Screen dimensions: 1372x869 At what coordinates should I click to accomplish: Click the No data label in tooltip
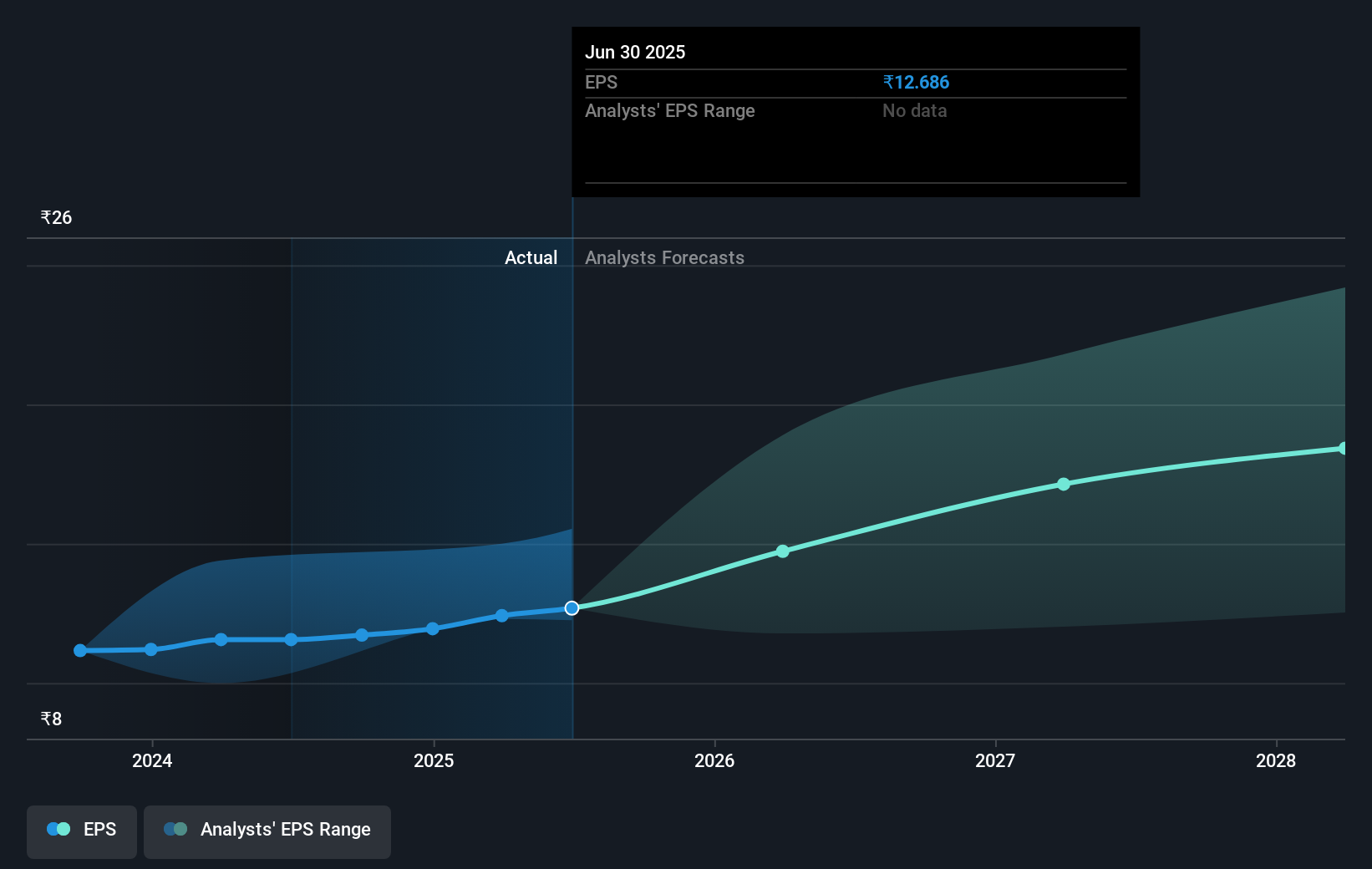(x=914, y=110)
